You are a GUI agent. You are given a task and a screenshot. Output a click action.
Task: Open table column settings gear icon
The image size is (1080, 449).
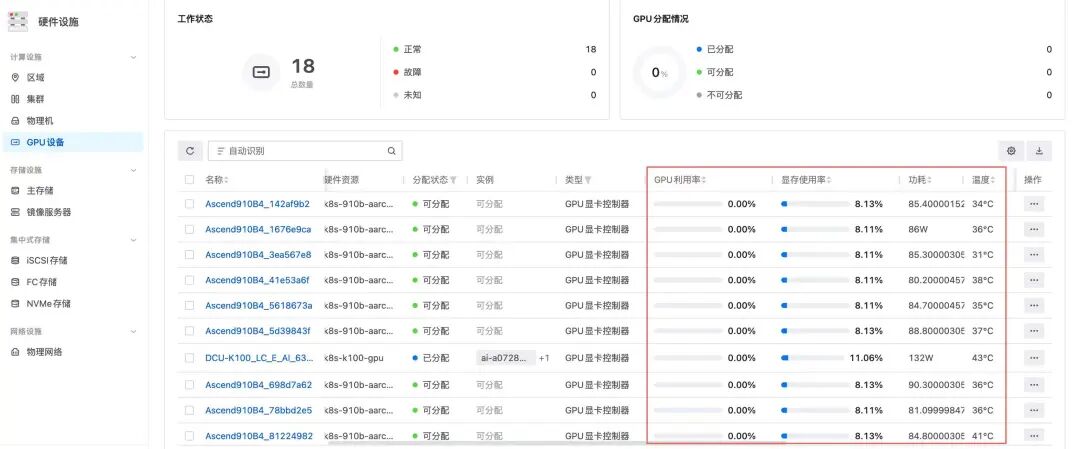1011,151
